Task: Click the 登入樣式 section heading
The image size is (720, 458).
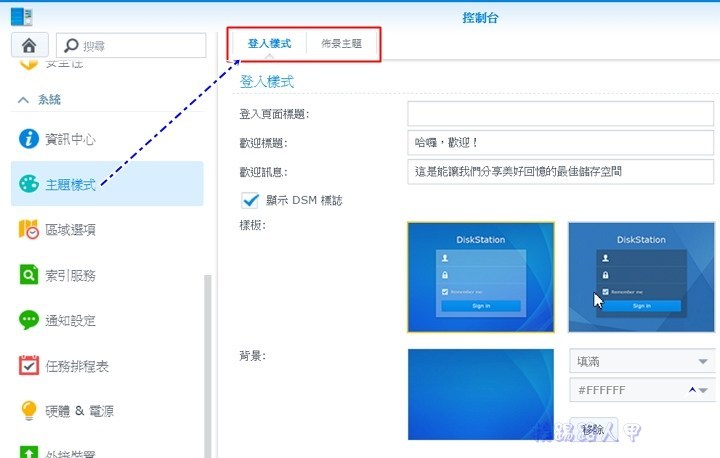Action: pyautogui.click(x=267, y=82)
